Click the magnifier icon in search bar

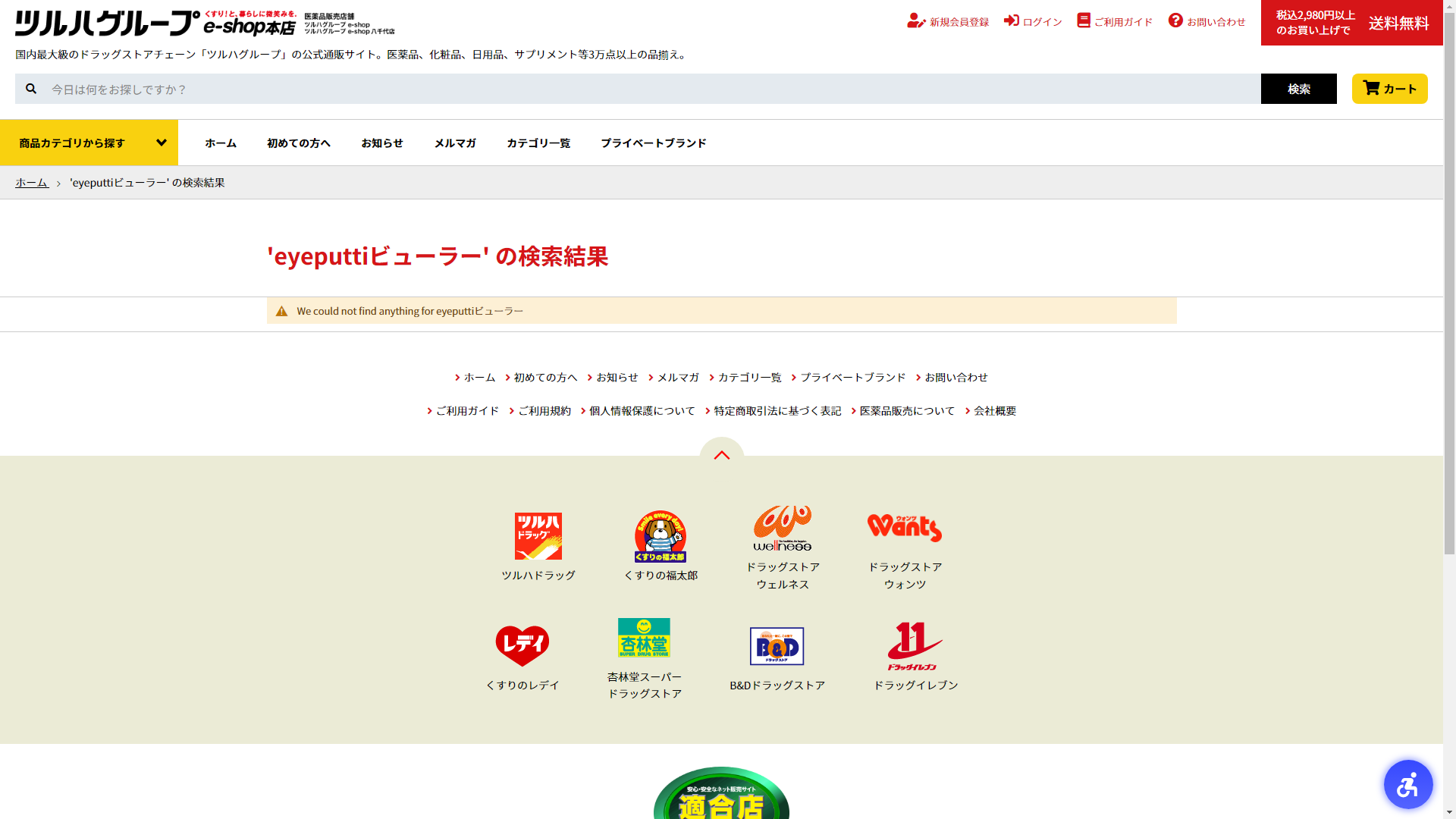31,89
